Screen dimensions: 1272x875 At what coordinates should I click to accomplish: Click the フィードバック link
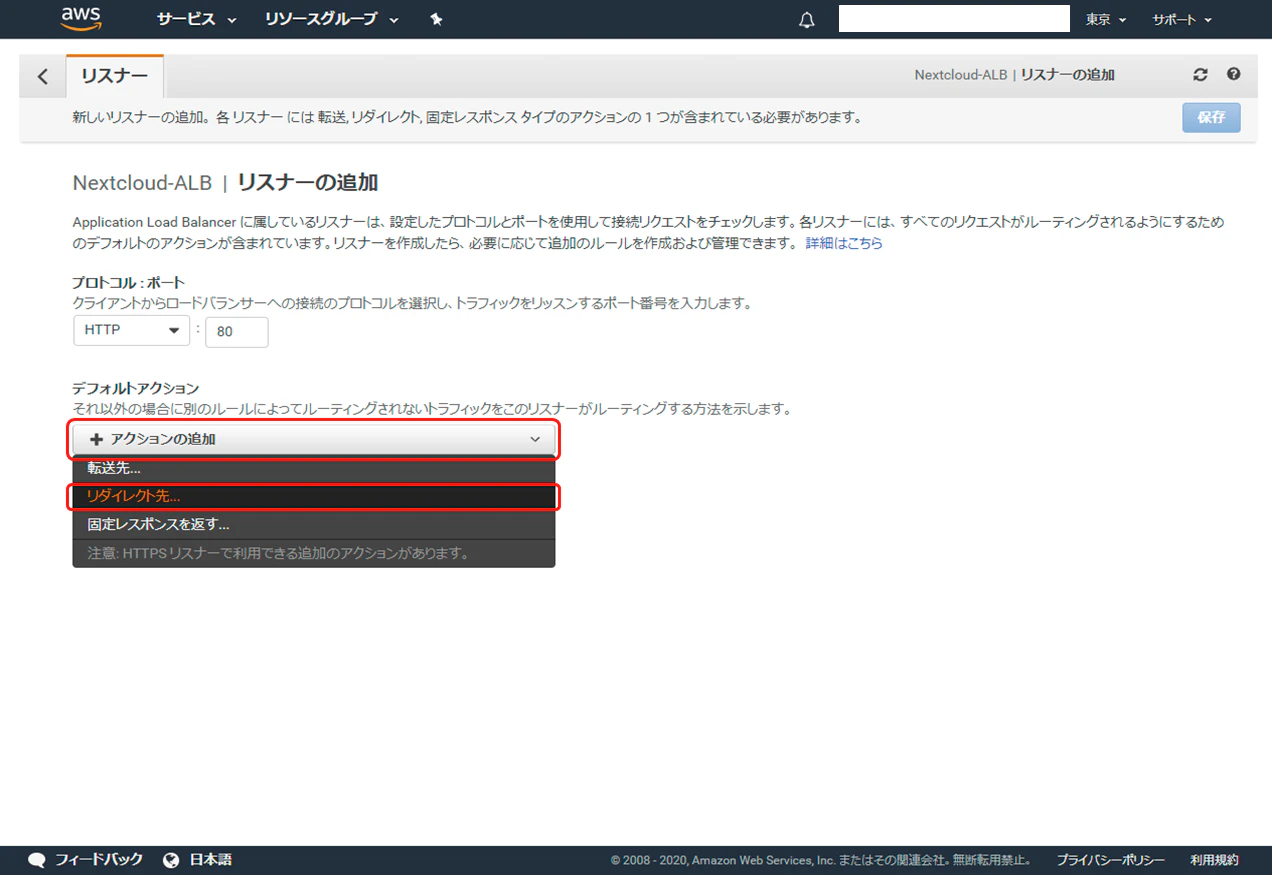[x=99, y=860]
